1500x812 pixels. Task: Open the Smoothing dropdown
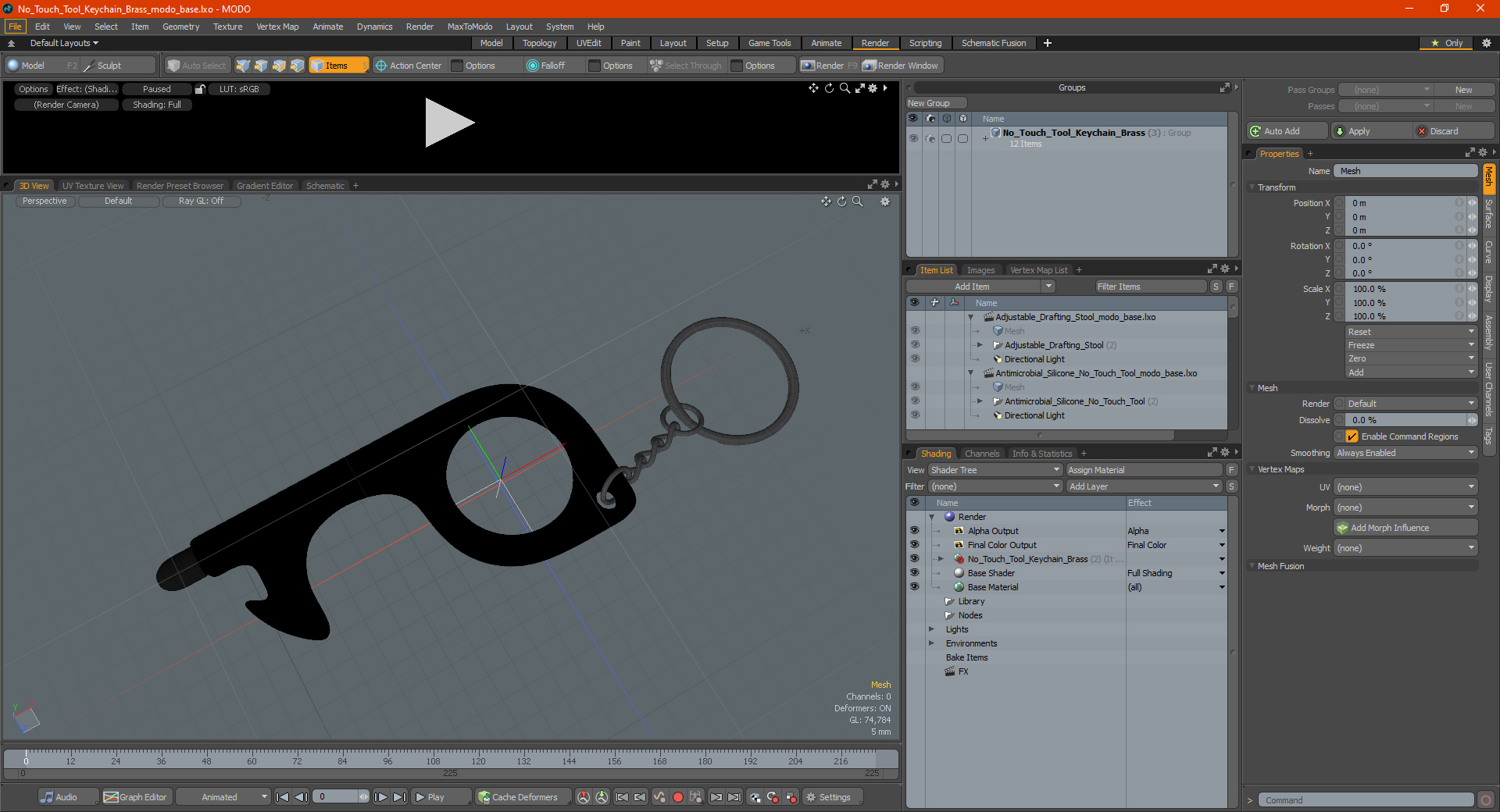coord(1405,453)
